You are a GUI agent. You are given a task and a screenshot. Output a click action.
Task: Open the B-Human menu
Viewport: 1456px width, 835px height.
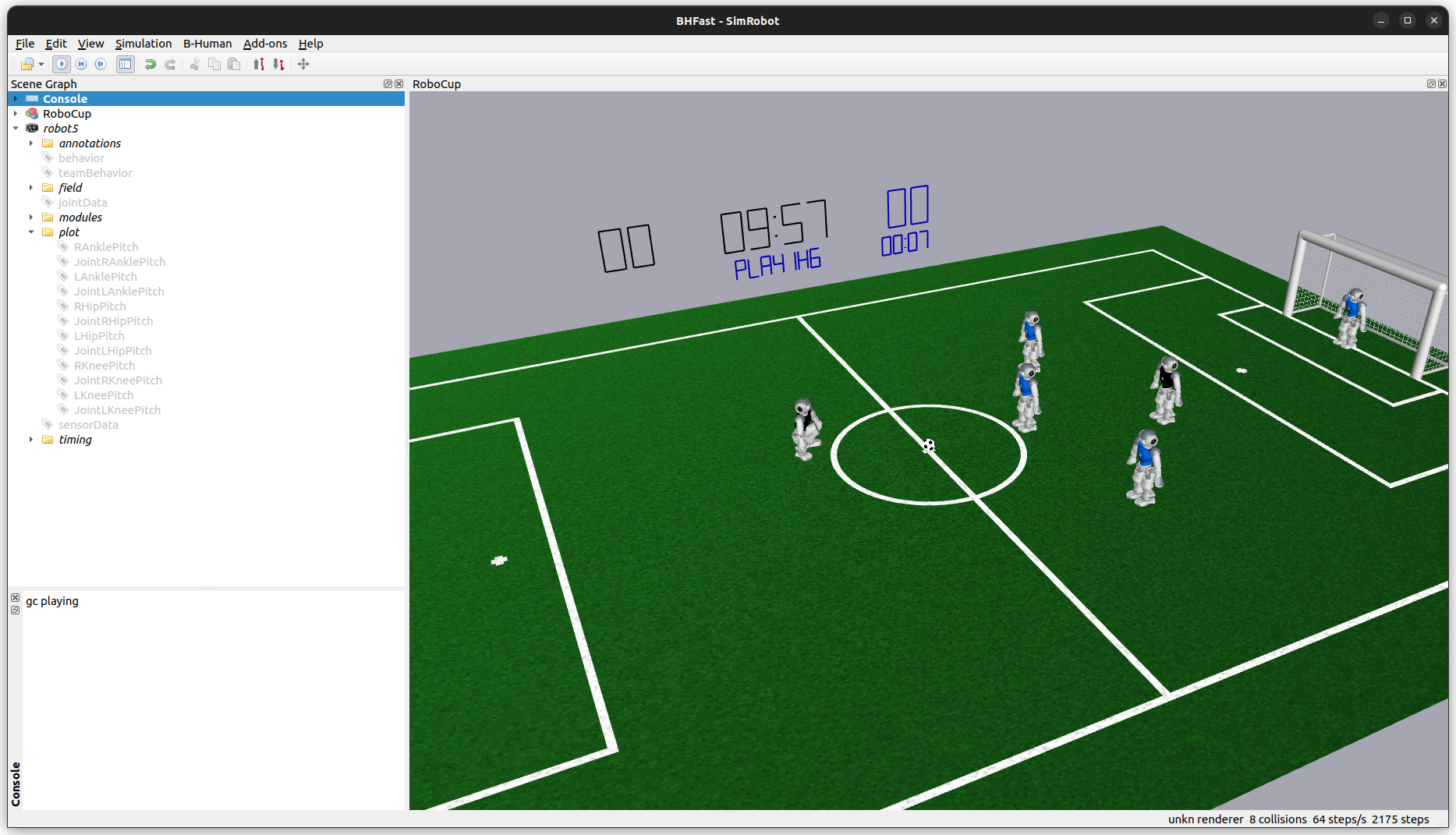pyautogui.click(x=207, y=44)
